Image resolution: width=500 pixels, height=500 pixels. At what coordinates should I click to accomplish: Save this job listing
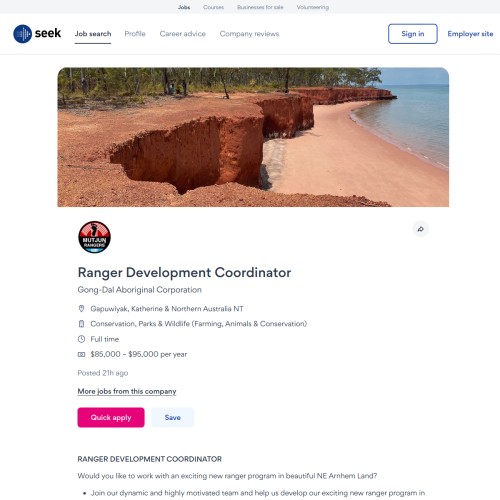tap(172, 417)
